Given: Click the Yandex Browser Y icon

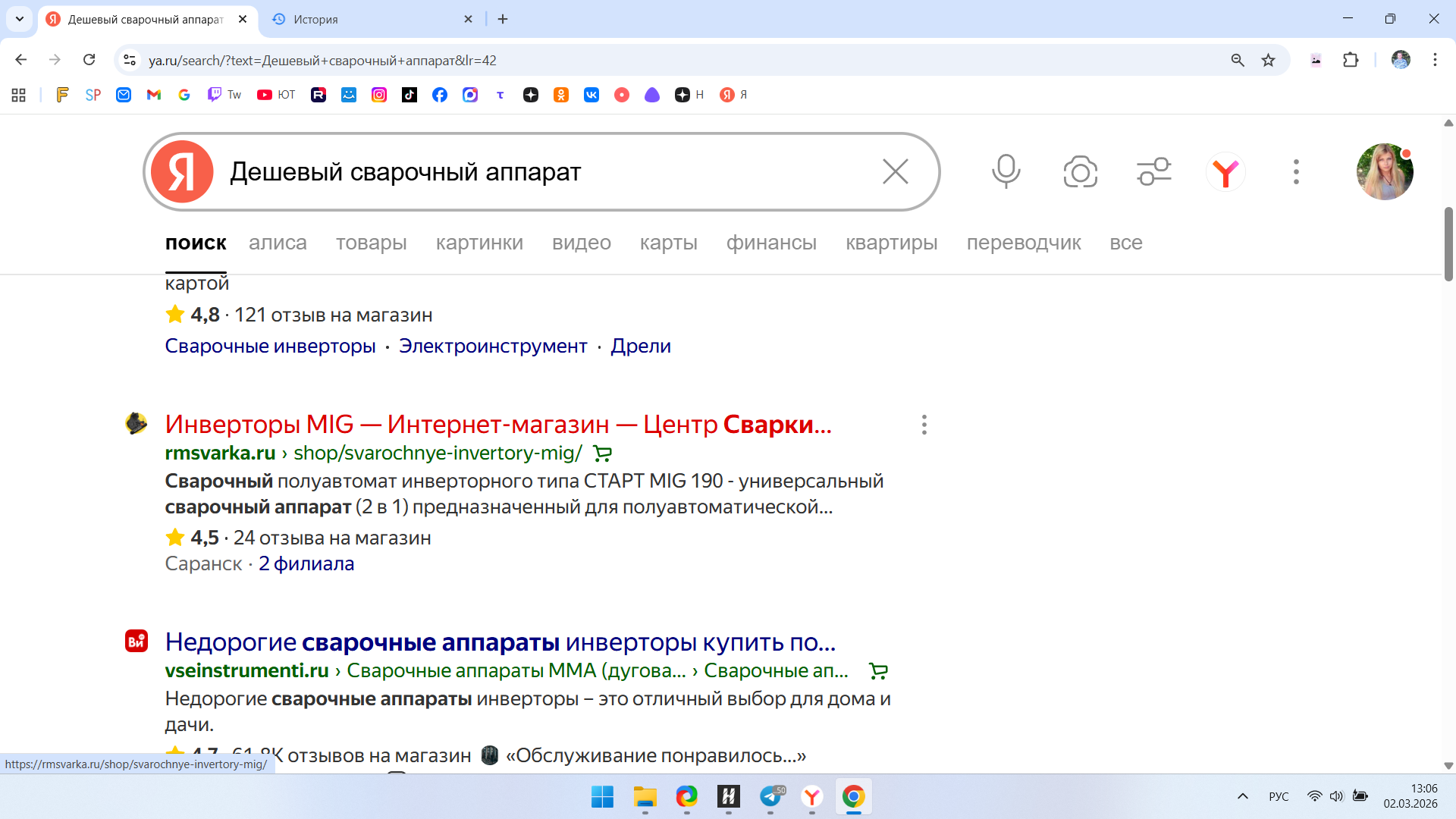Looking at the screenshot, I should (1225, 172).
